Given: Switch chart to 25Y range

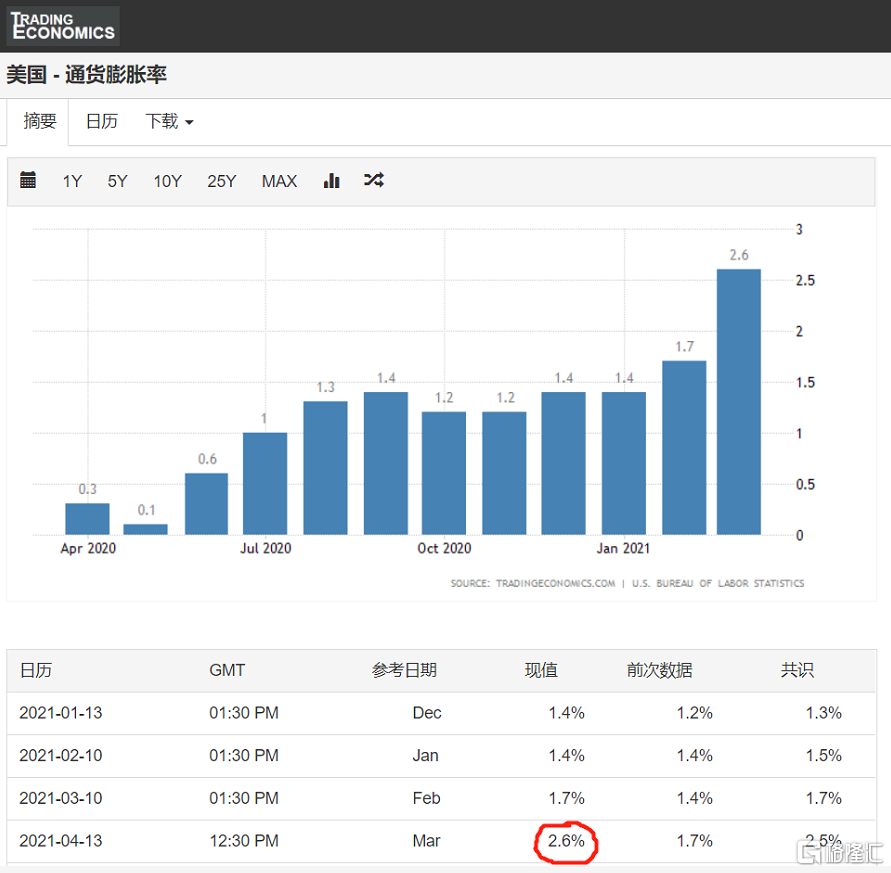Looking at the screenshot, I should [221, 181].
